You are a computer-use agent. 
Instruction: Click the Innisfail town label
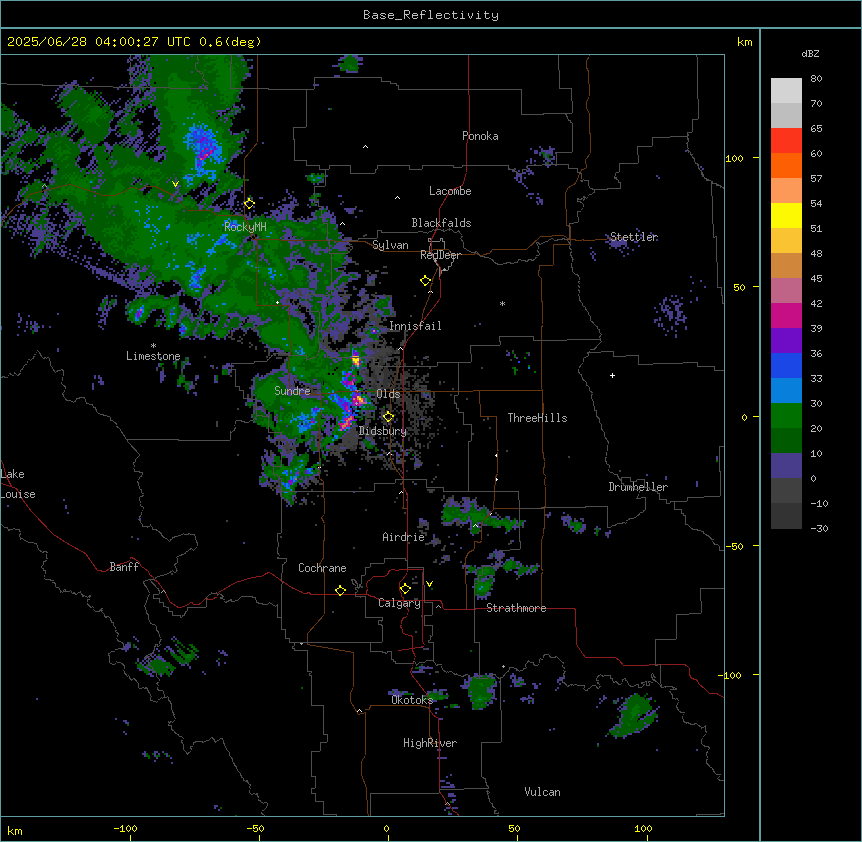[415, 326]
